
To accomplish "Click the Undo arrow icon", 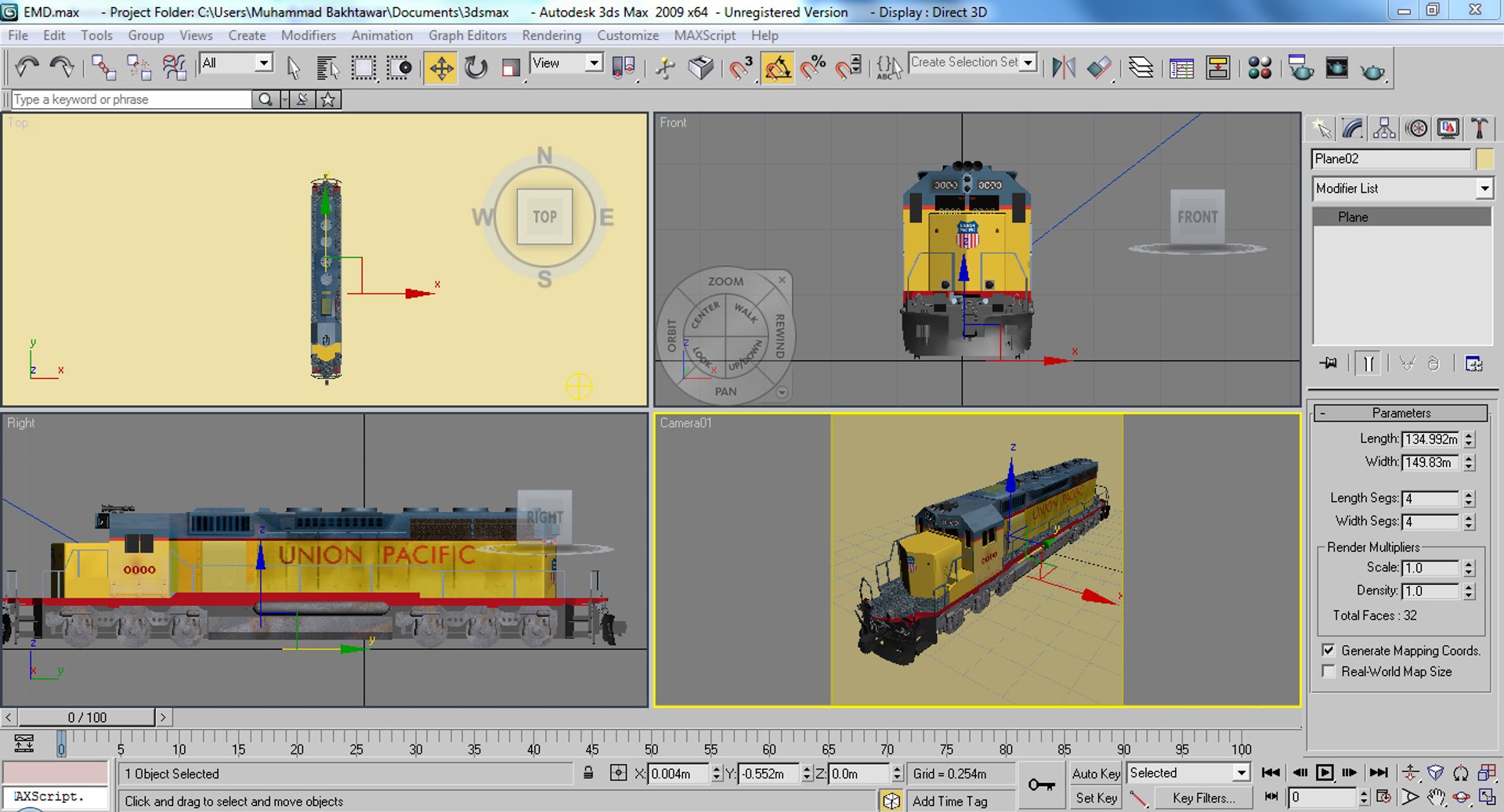I will (x=27, y=68).
